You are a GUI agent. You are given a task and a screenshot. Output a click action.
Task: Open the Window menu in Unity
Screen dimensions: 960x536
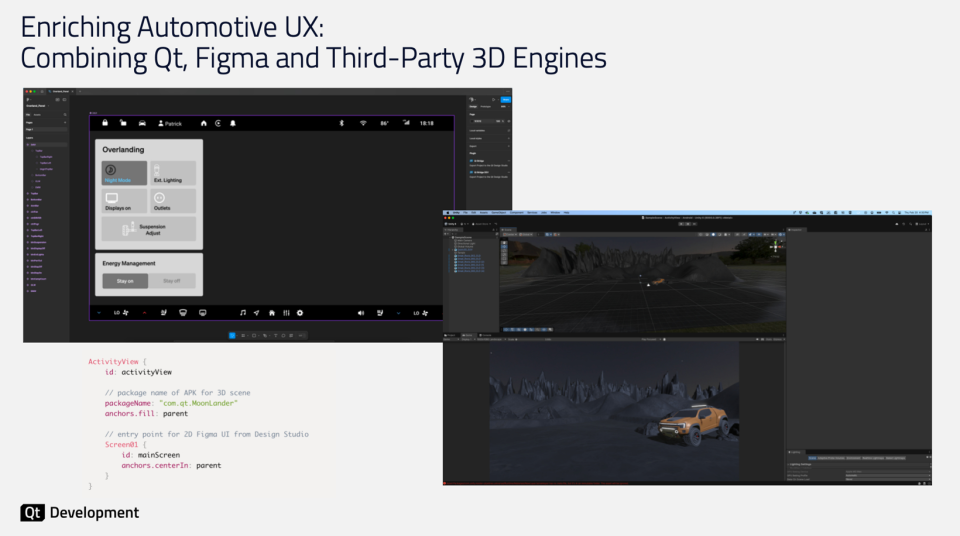tap(555, 213)
